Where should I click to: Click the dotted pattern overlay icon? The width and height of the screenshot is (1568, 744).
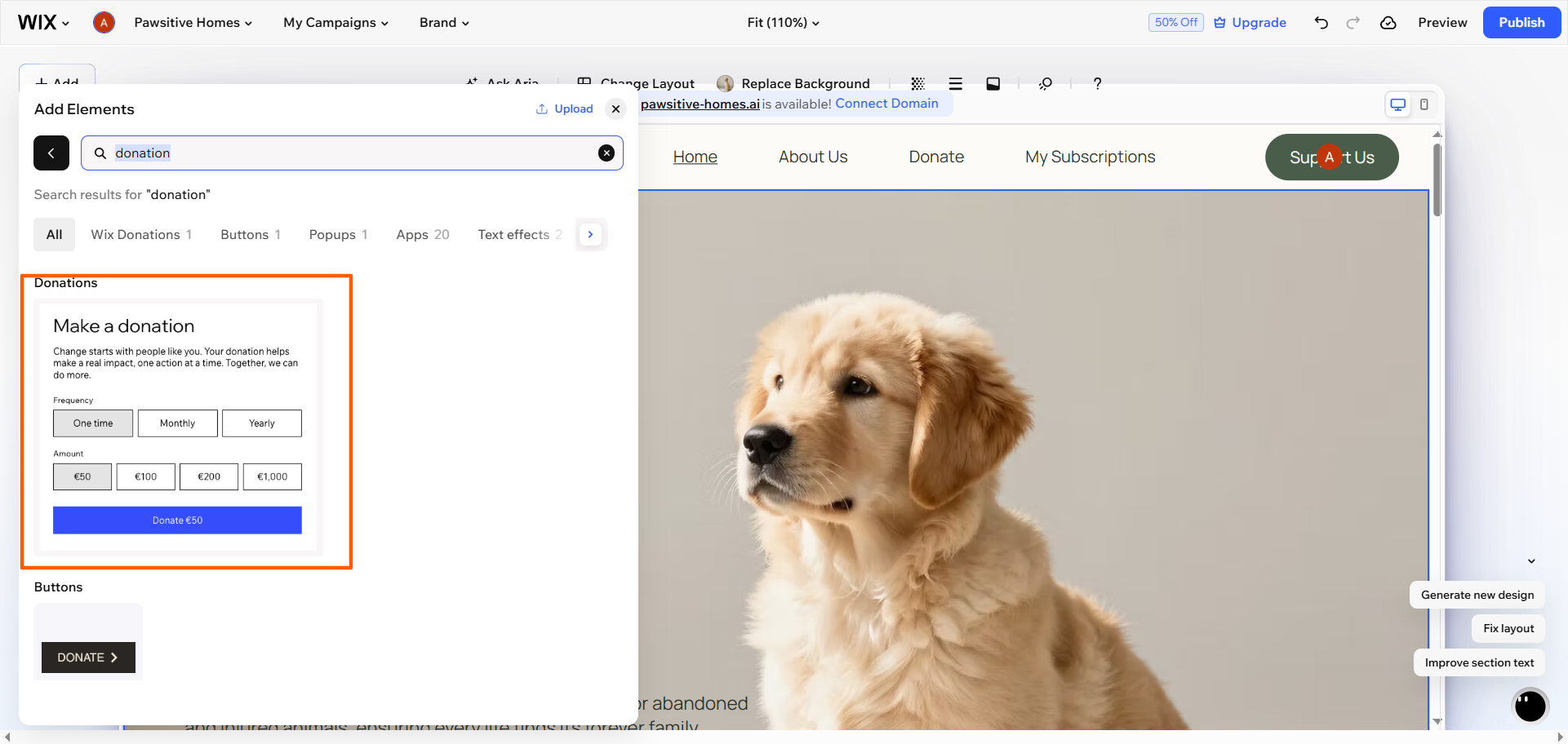[x=917, y=83]
